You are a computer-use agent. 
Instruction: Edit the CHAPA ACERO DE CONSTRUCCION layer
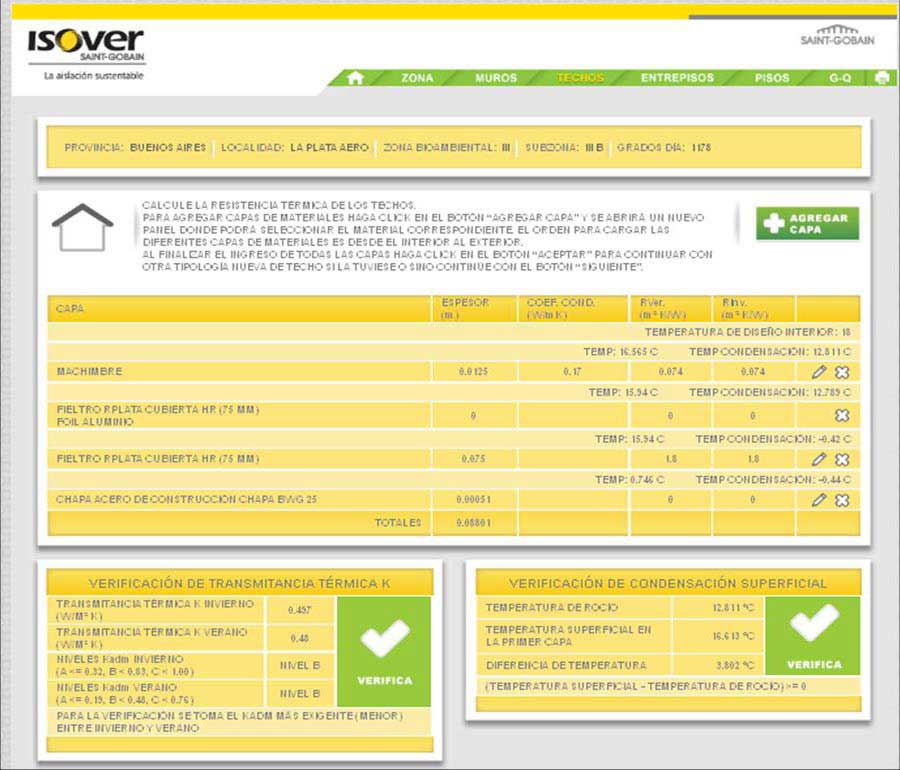(x=819, y=500)
